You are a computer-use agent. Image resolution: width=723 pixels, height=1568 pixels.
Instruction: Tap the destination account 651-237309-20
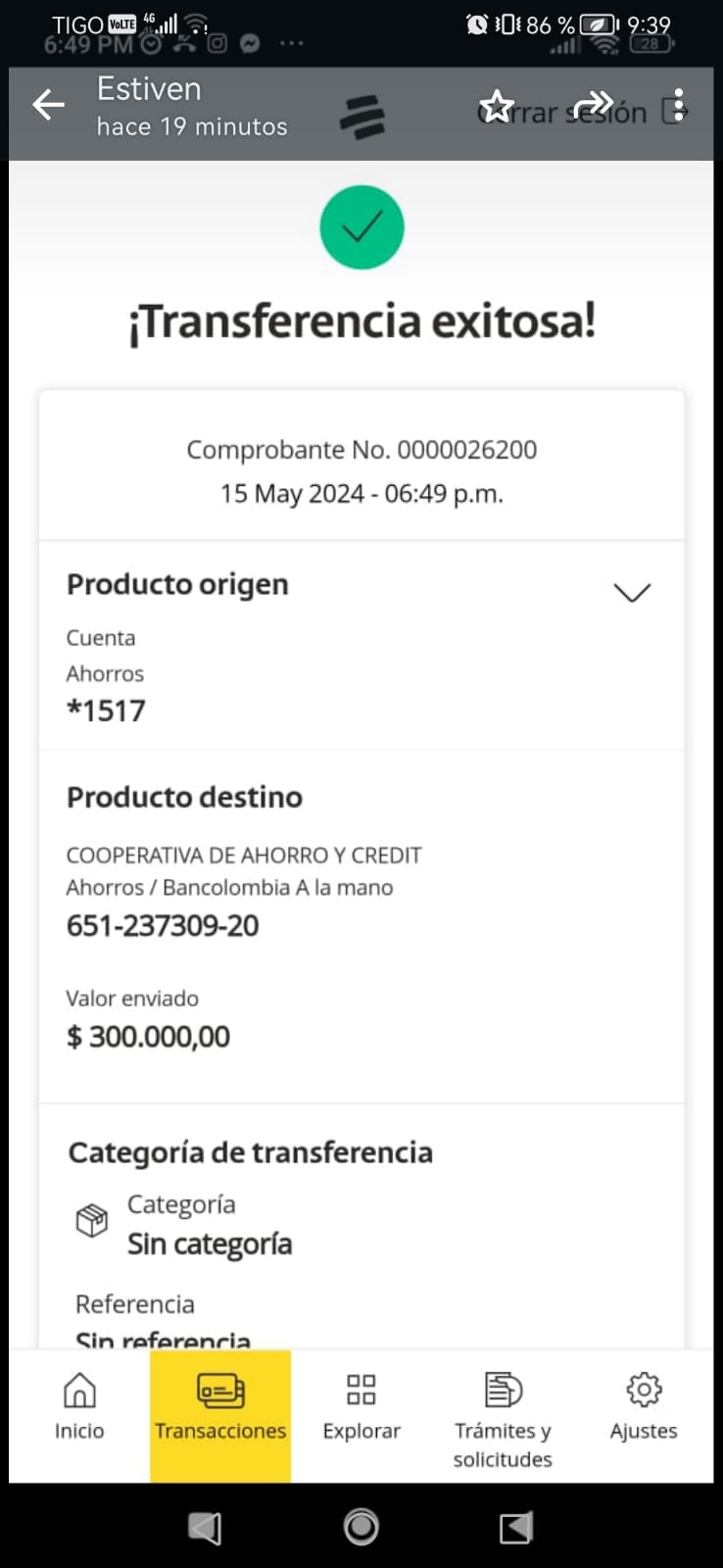click(163, 926)
